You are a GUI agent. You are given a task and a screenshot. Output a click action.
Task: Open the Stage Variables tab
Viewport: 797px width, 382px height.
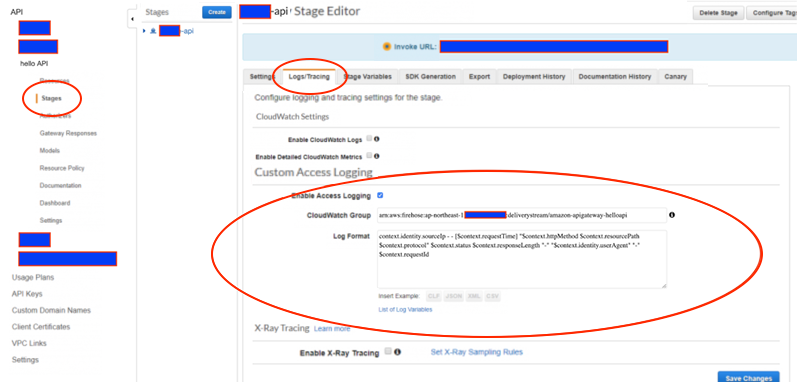[367, 77]
